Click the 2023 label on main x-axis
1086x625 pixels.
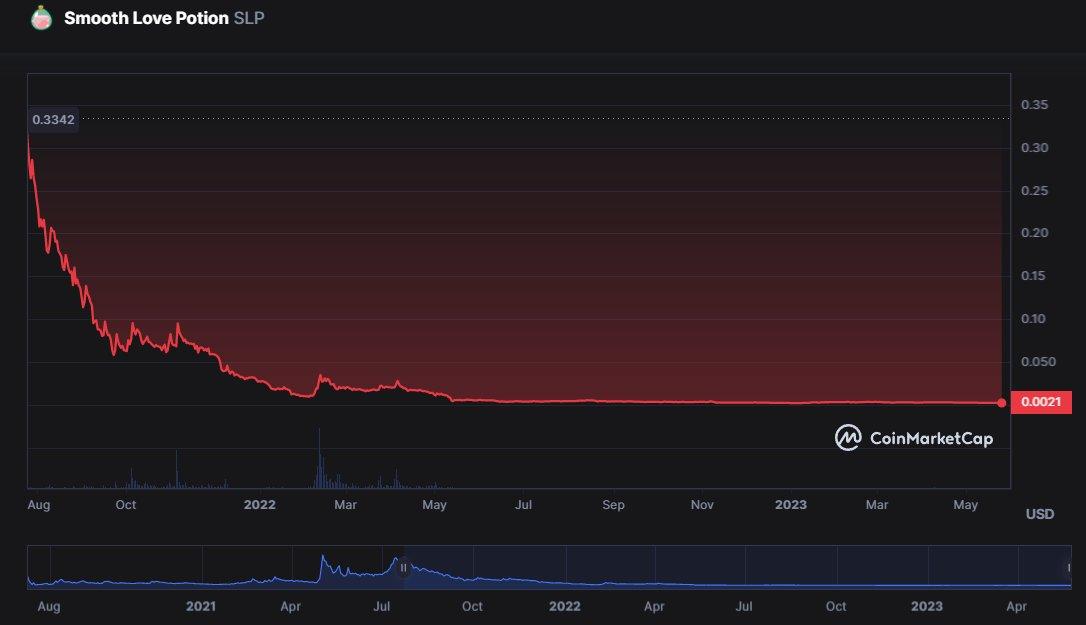[x=790, y=505]
